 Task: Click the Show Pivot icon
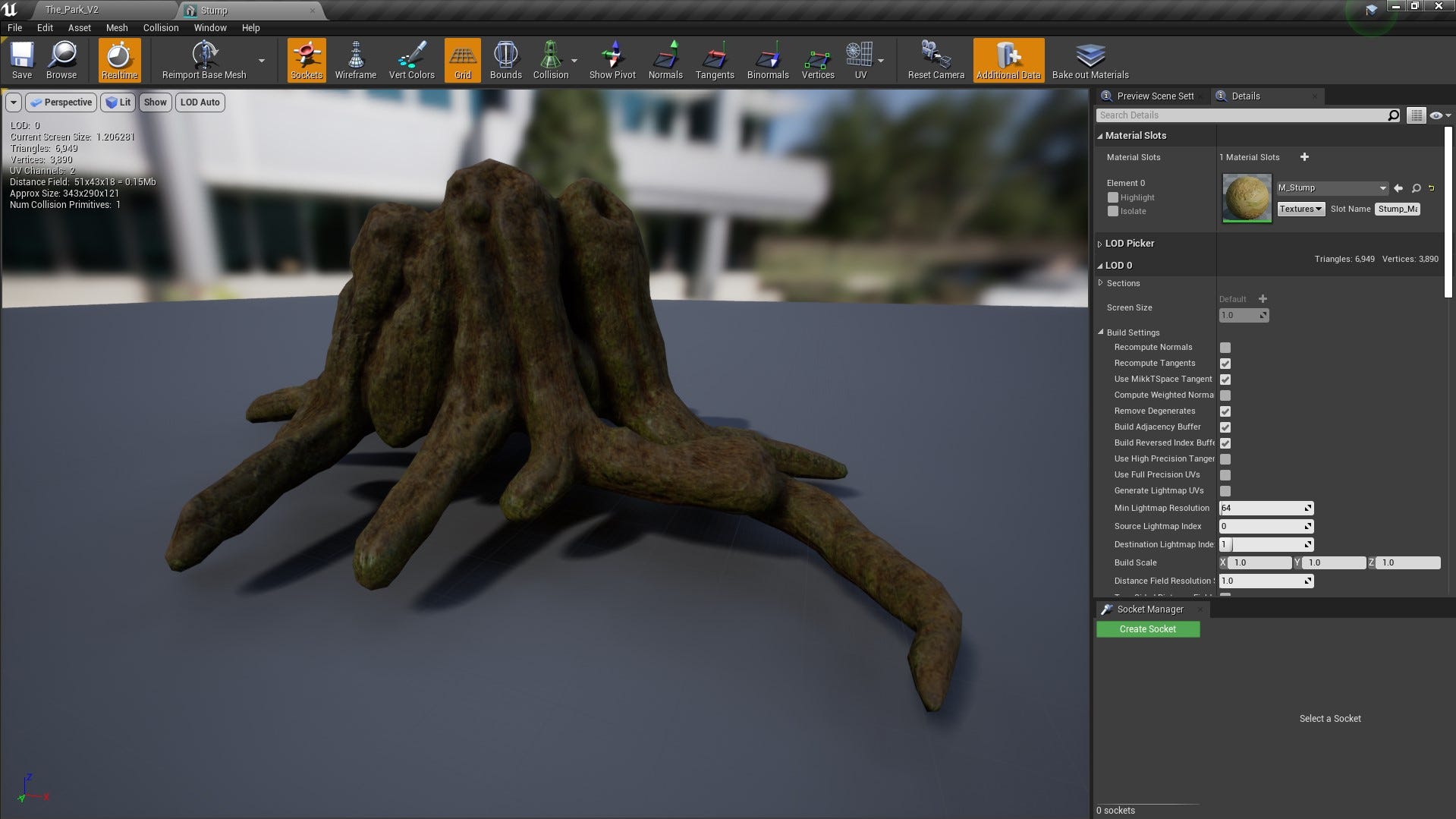612,56
